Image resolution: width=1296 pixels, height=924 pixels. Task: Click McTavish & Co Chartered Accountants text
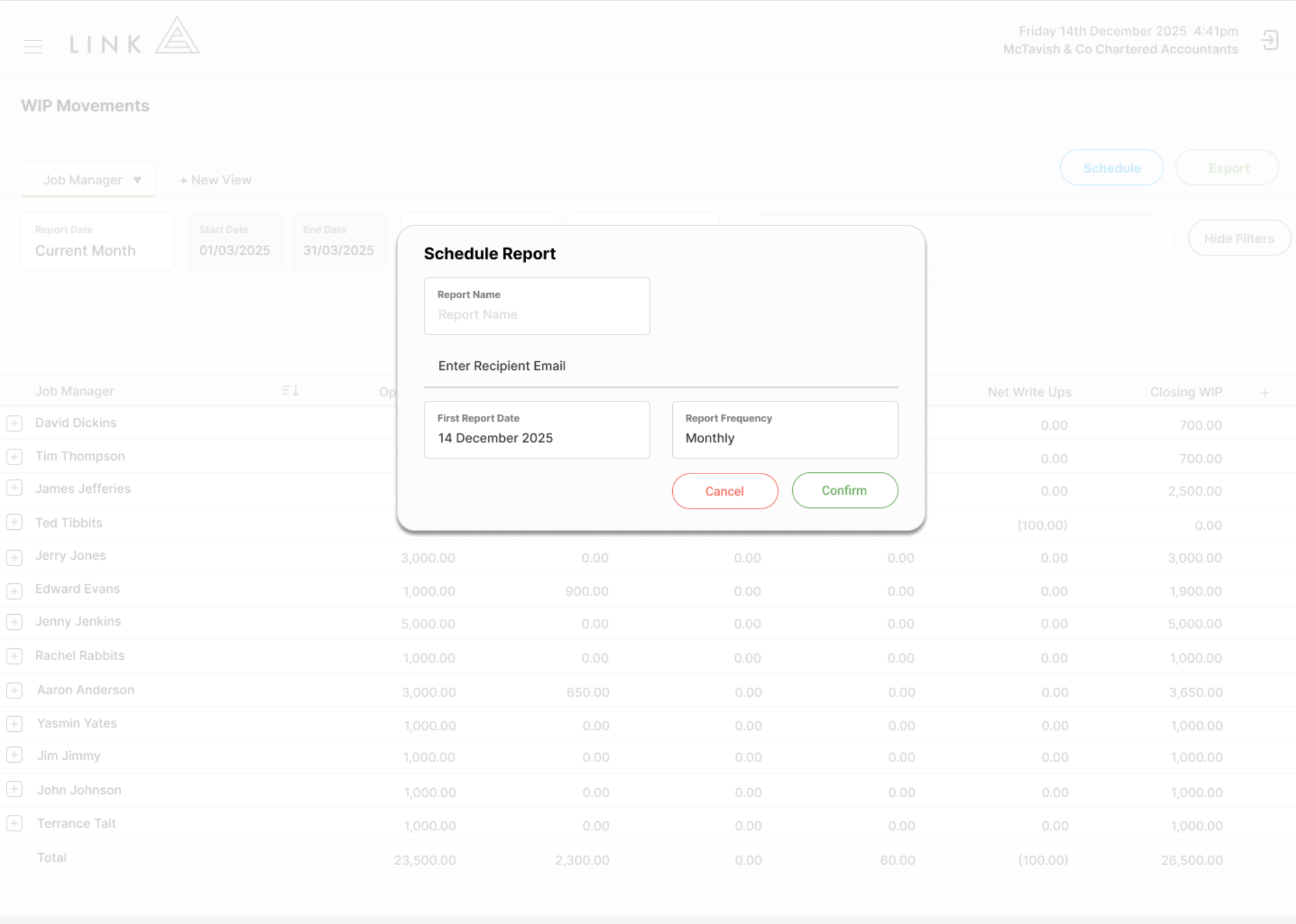click(x=1120, y=49)
